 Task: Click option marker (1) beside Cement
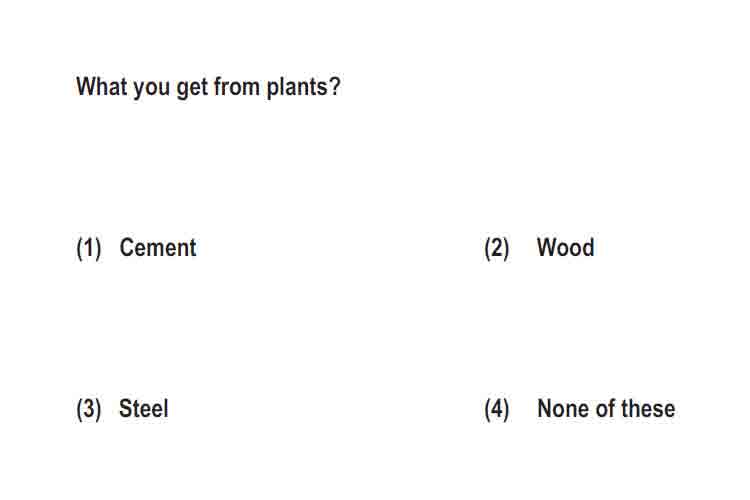pyautogui.click(x=89, y=249)
